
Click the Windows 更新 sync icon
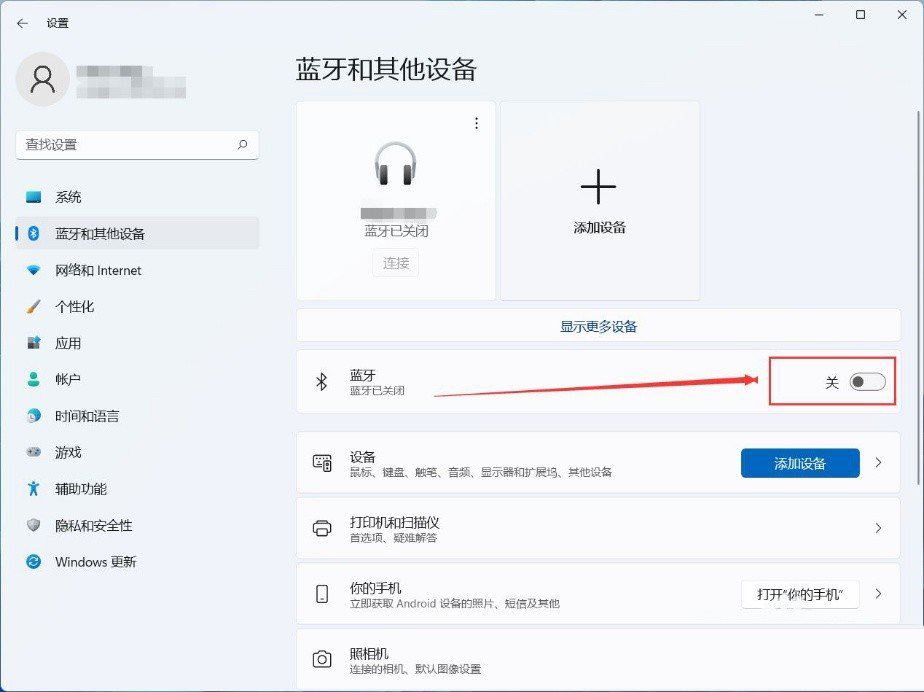coord(34,561)
